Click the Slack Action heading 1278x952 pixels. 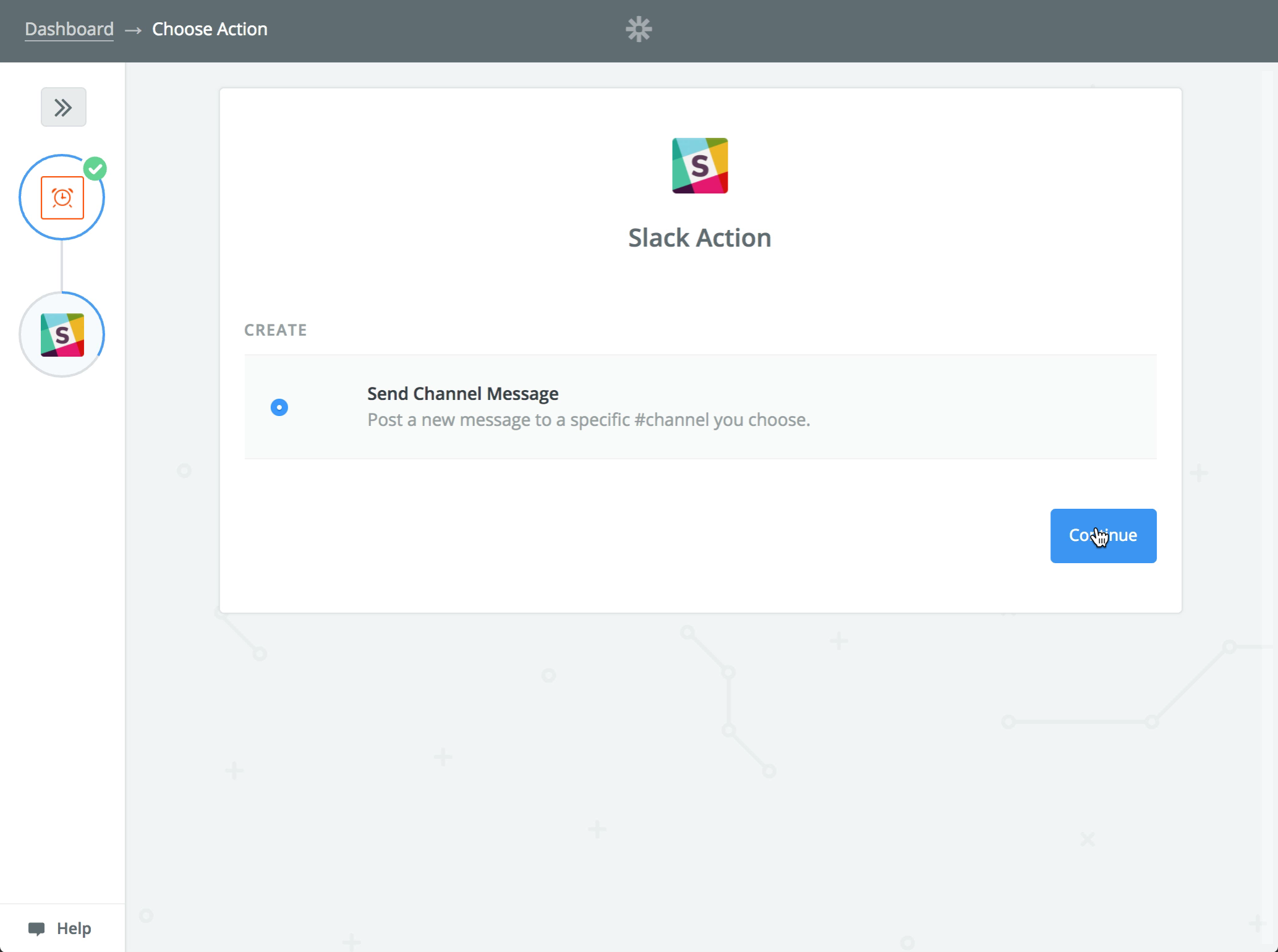[700, 238]
